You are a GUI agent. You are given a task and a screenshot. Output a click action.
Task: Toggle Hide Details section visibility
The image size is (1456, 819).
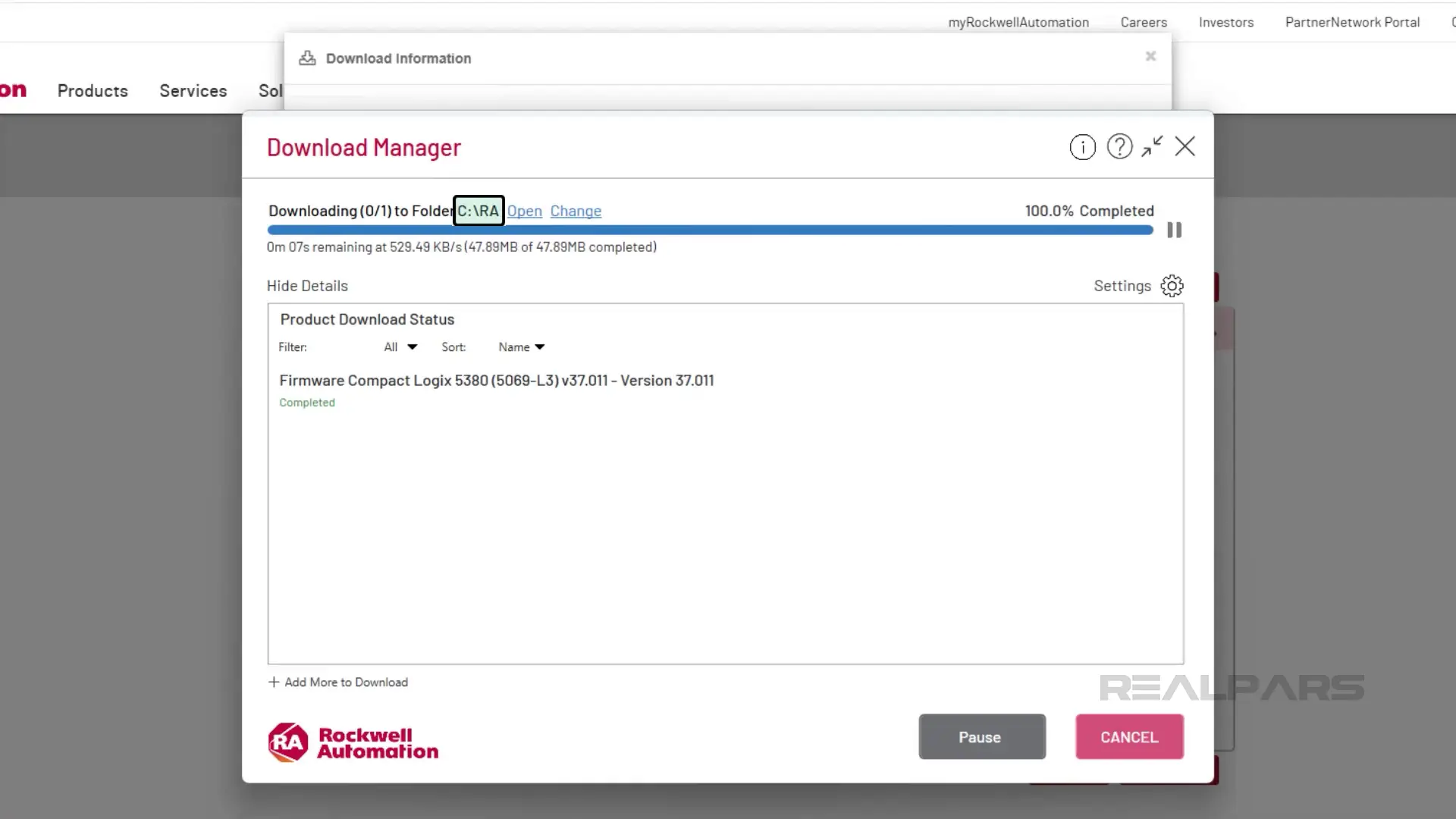point(307,285)
